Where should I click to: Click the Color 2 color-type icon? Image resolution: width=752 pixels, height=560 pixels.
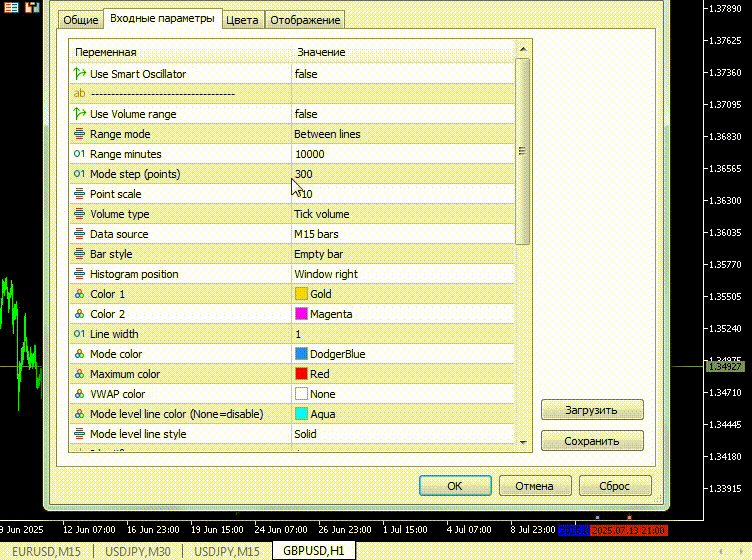(80, 314)
